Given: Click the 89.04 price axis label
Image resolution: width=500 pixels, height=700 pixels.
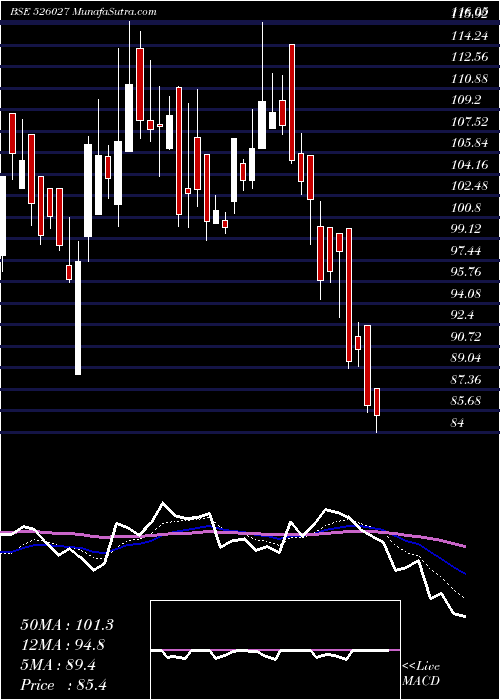Looking at the screenshot, I should click(x=466, y=358).
